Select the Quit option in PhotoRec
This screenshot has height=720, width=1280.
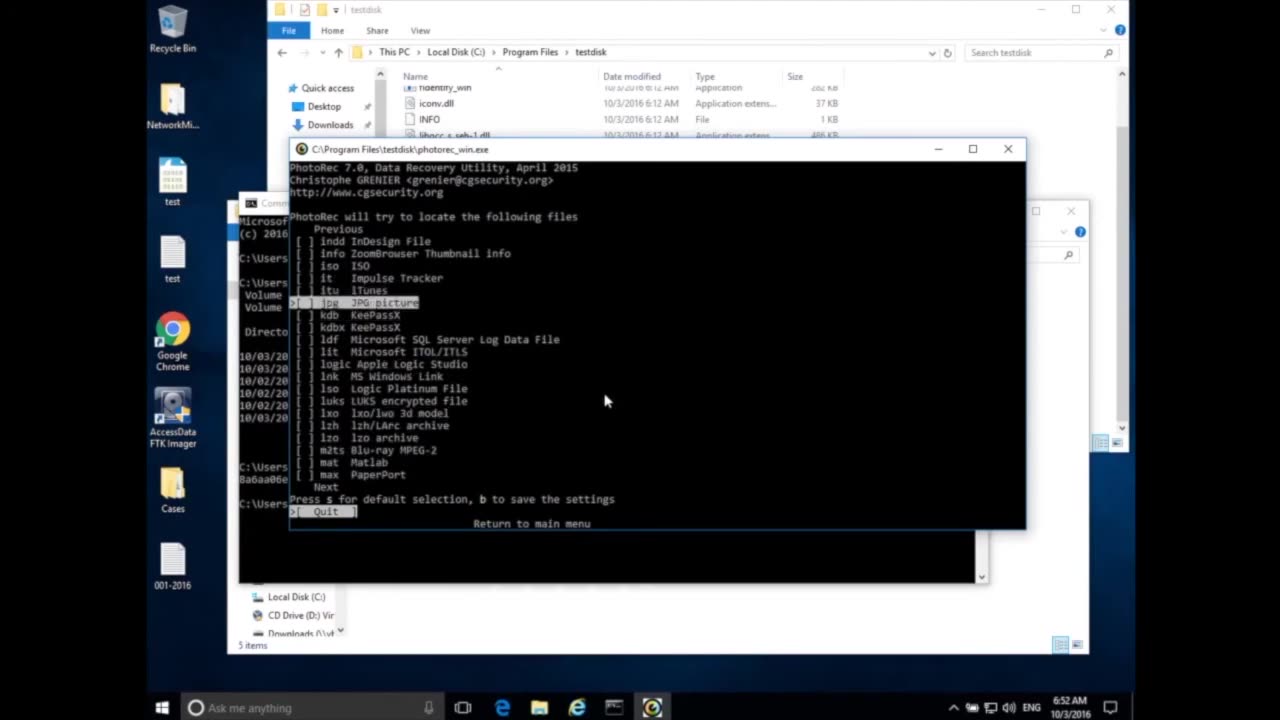pos(325,512)
